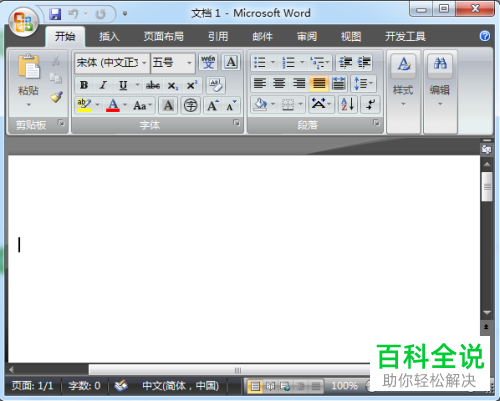Expand underline style dropdown arrow
Viewport: 500px width, 401px height.
coord(137,85)
